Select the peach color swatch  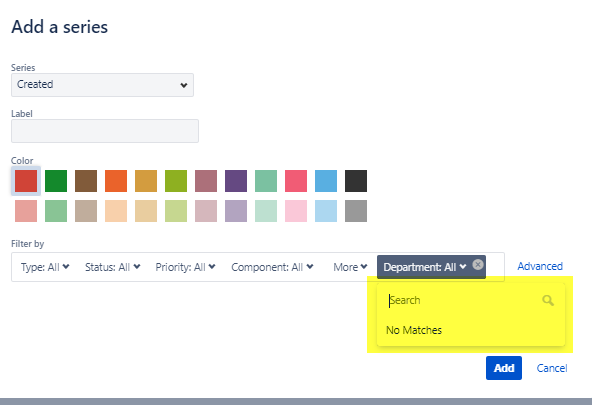[116, 211]
